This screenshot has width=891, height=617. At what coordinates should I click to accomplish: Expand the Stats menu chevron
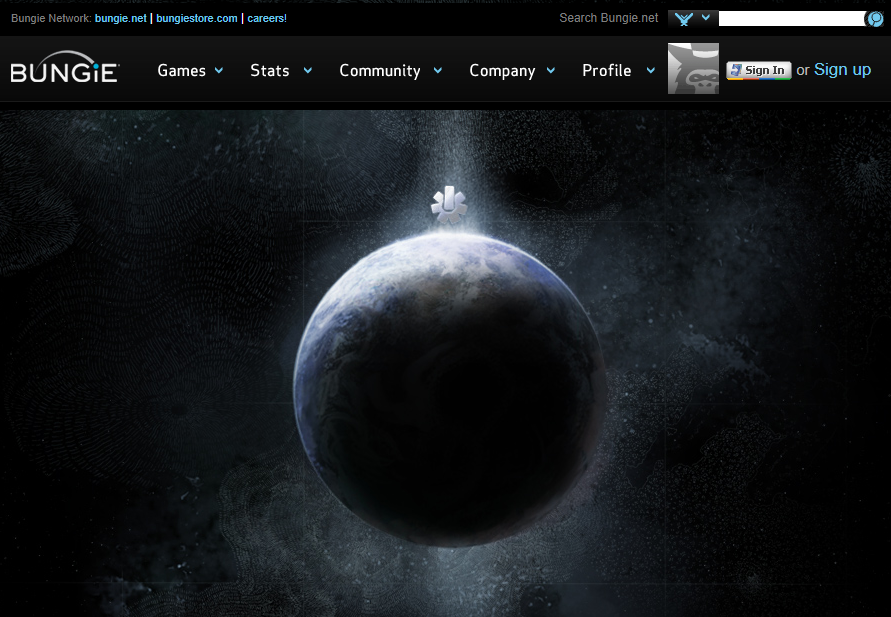click(x=308, y=70)
